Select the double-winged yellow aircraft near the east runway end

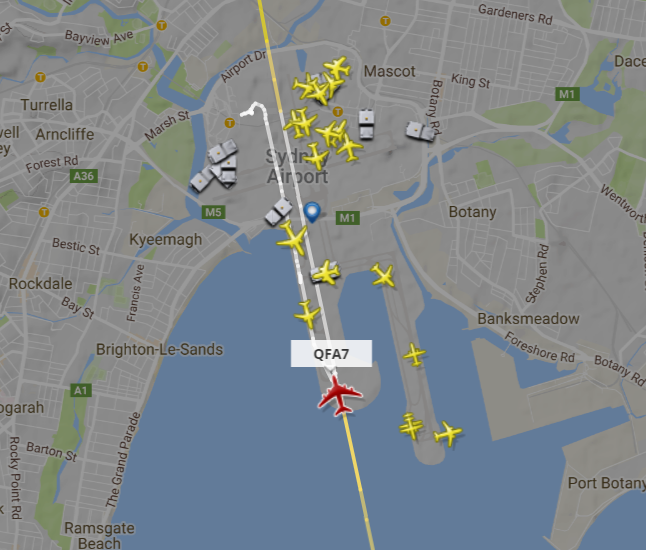click(x=410, y=426)
